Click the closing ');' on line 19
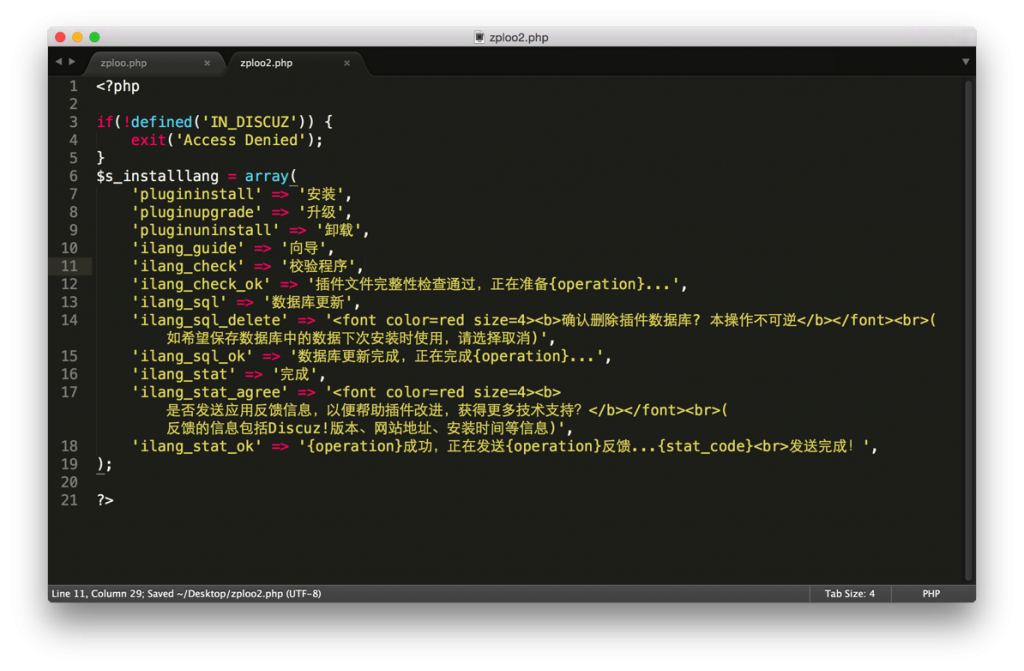 104,465
